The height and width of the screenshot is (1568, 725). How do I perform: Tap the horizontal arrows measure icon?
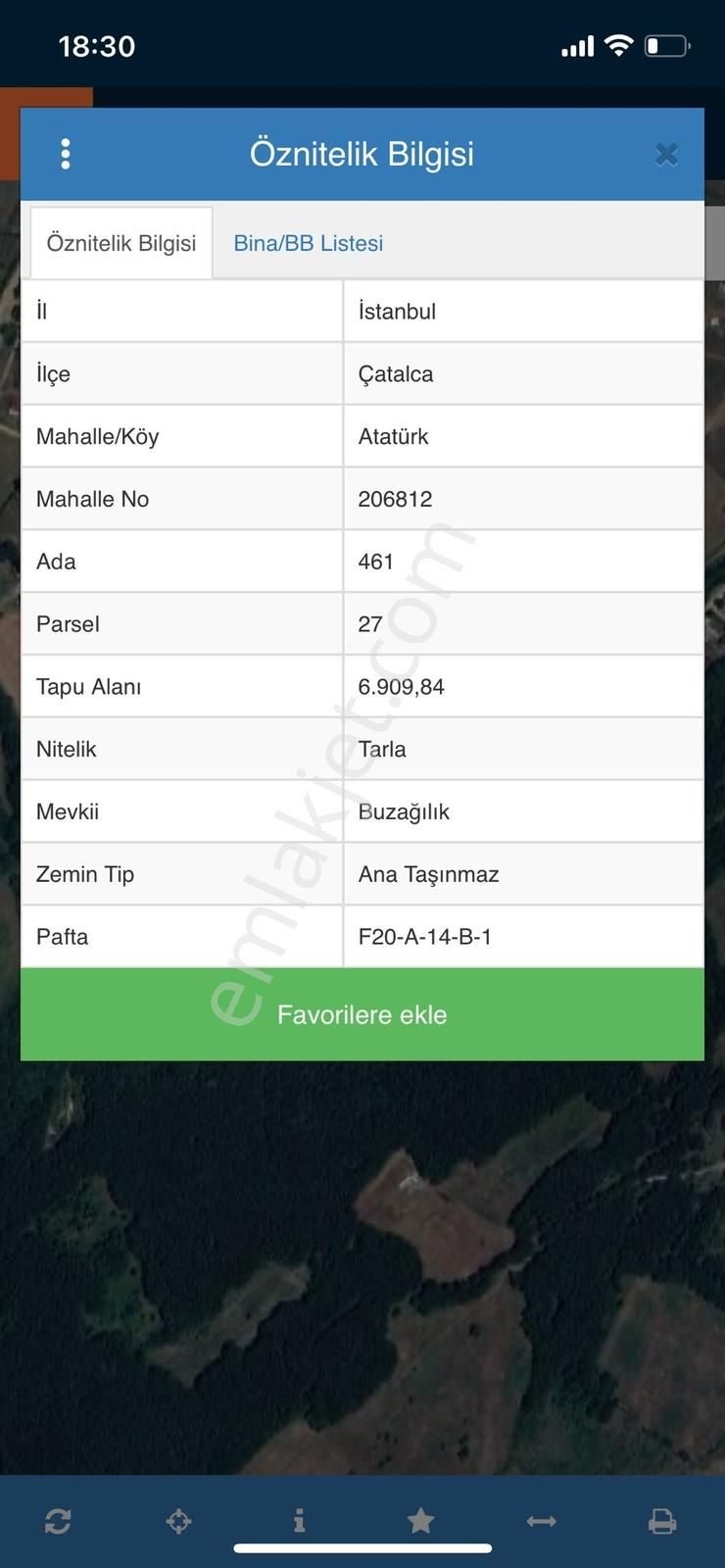[541, 1521]
